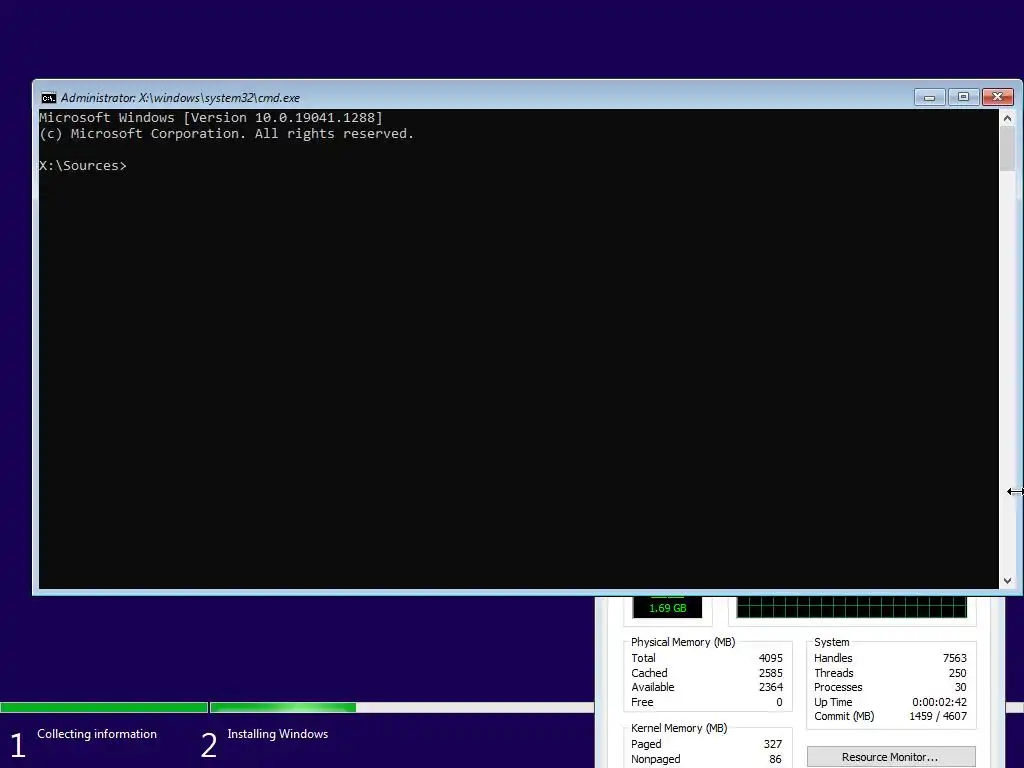Click the Available memory value 2364
1024x768 pixels.
point(771,688)
